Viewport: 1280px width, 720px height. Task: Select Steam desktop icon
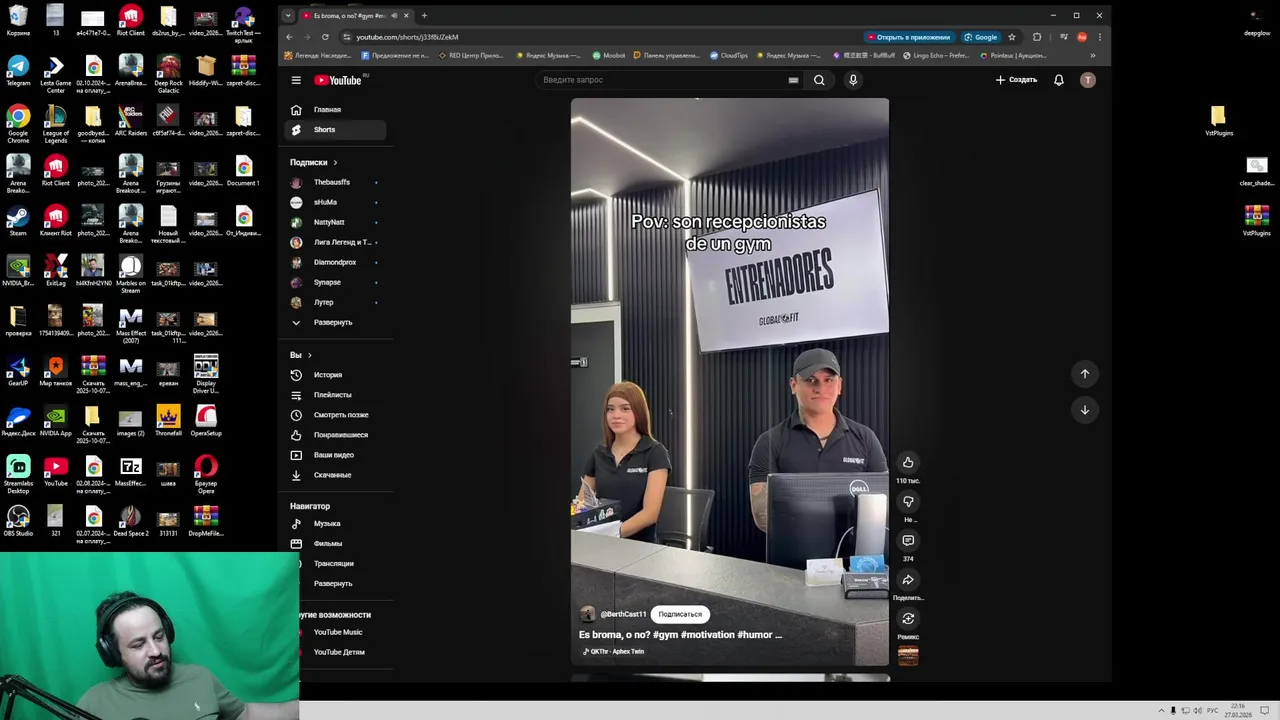click(x=18, y=221)
